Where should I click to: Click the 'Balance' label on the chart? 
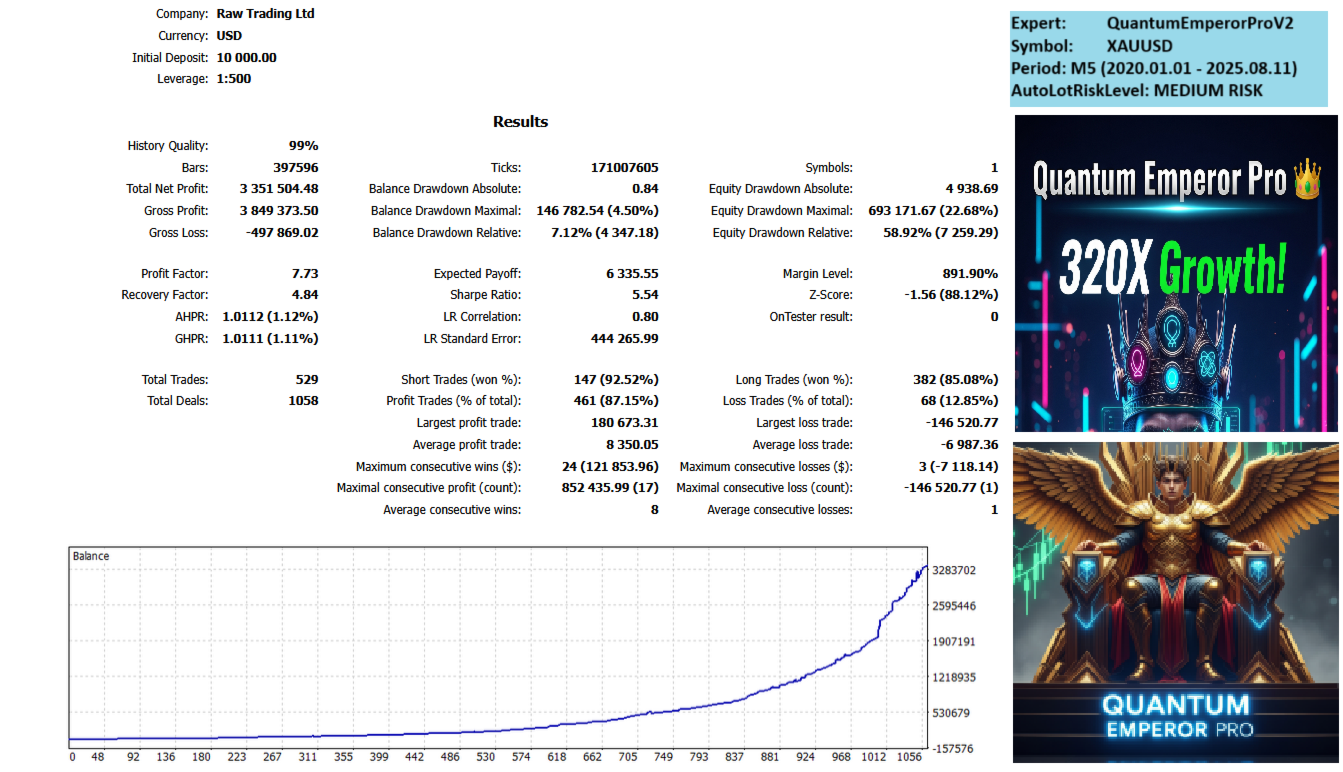(x=91, y=556)
